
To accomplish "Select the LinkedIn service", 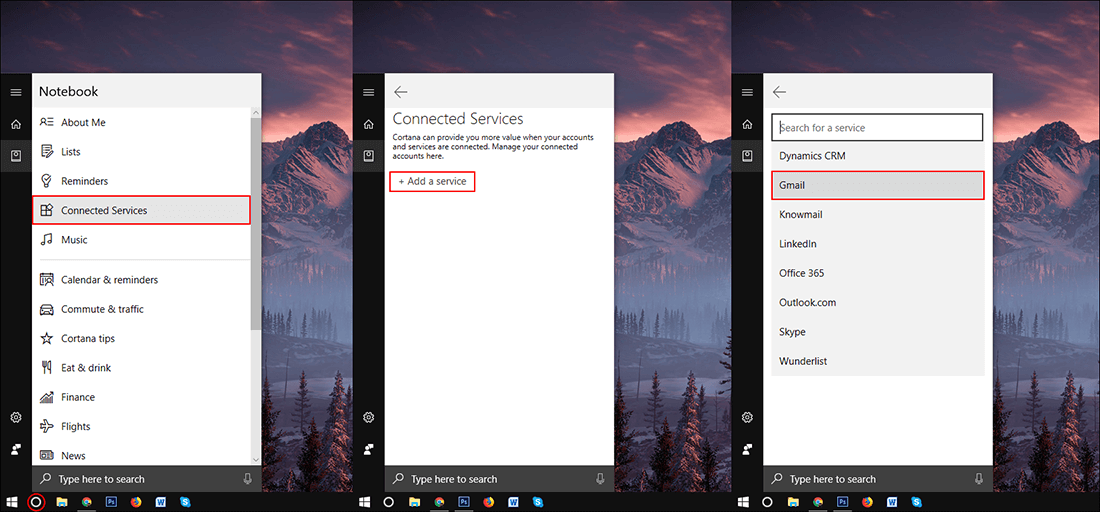I will tap(878, 244).
